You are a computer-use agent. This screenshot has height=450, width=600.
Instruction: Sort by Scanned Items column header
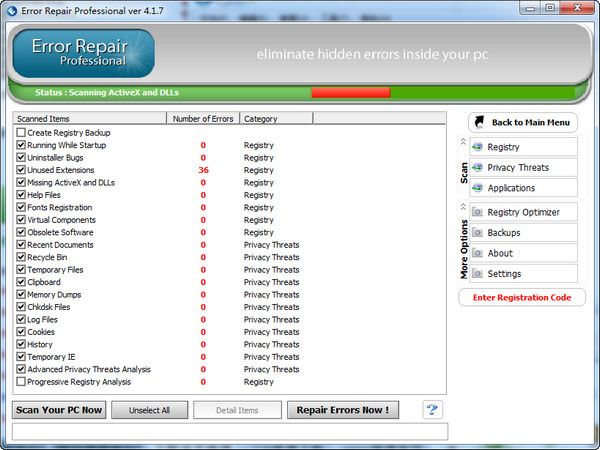point(90,119)
